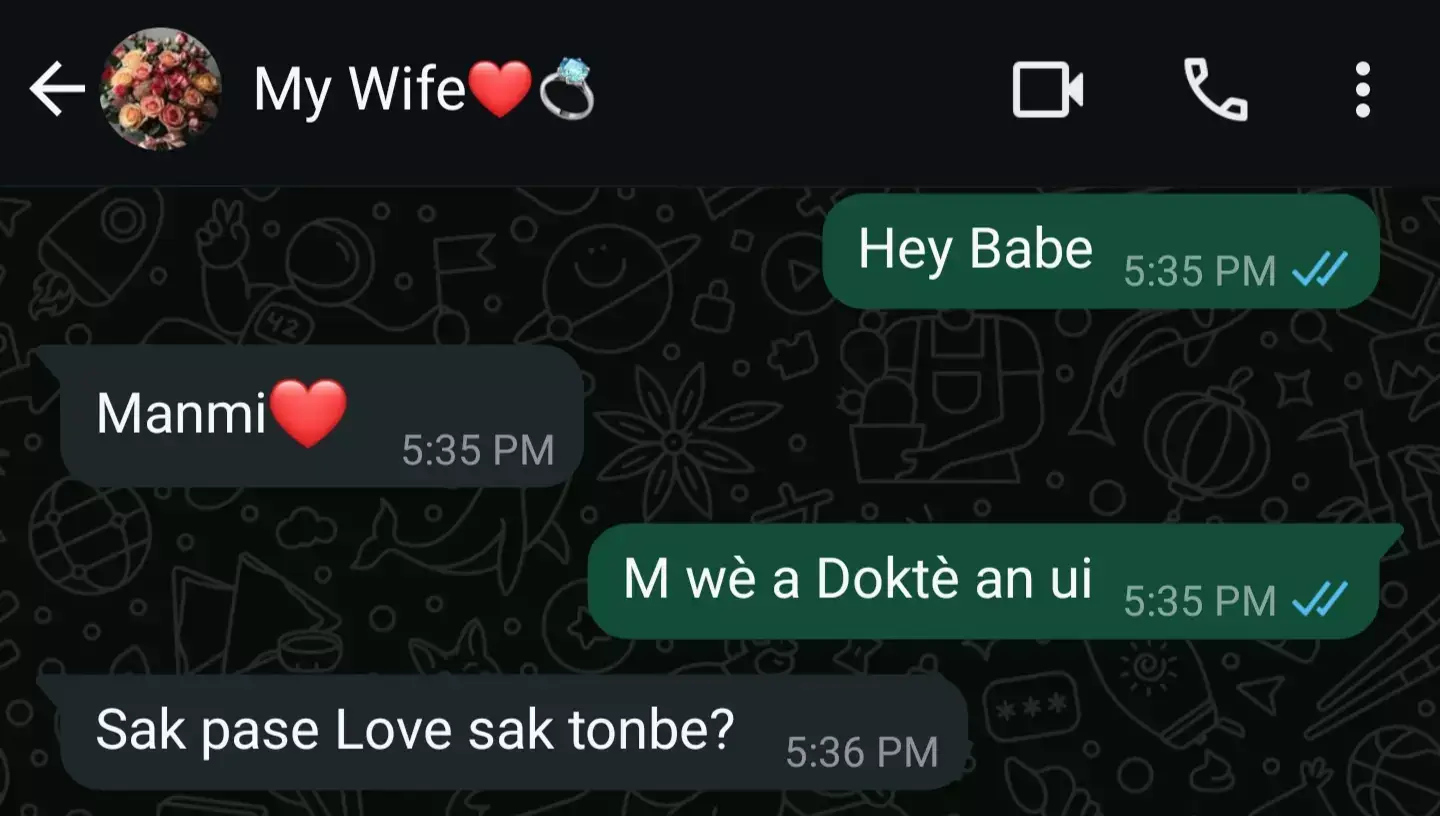Open the flower bouquet profile picture

160,90
